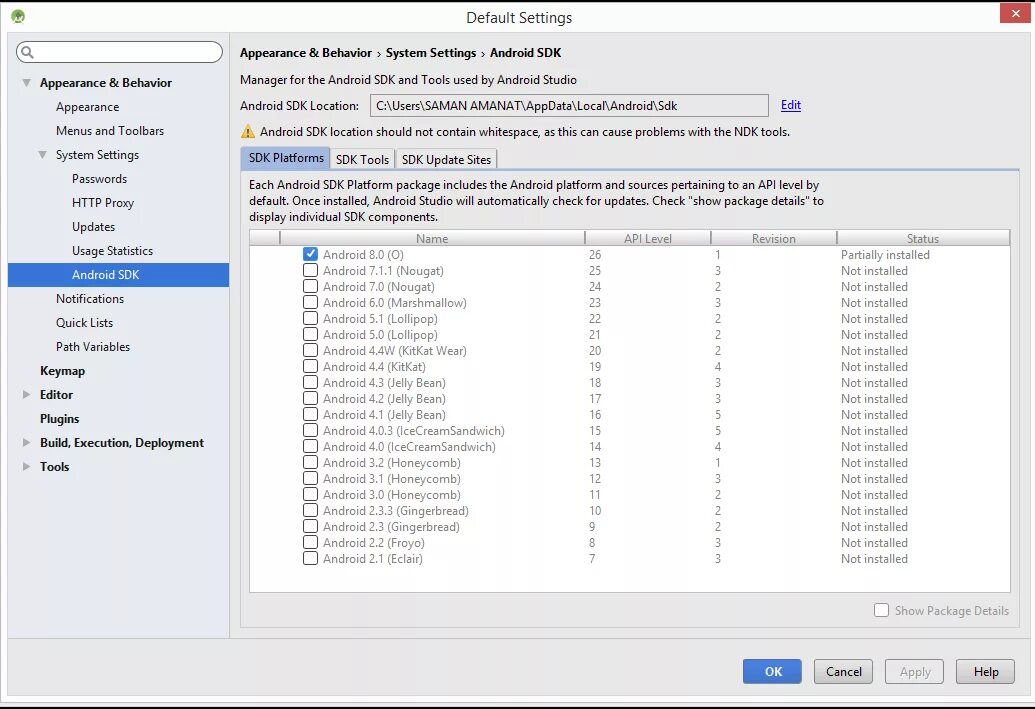Select Menus and Toolbars settings

pos(110,131)
